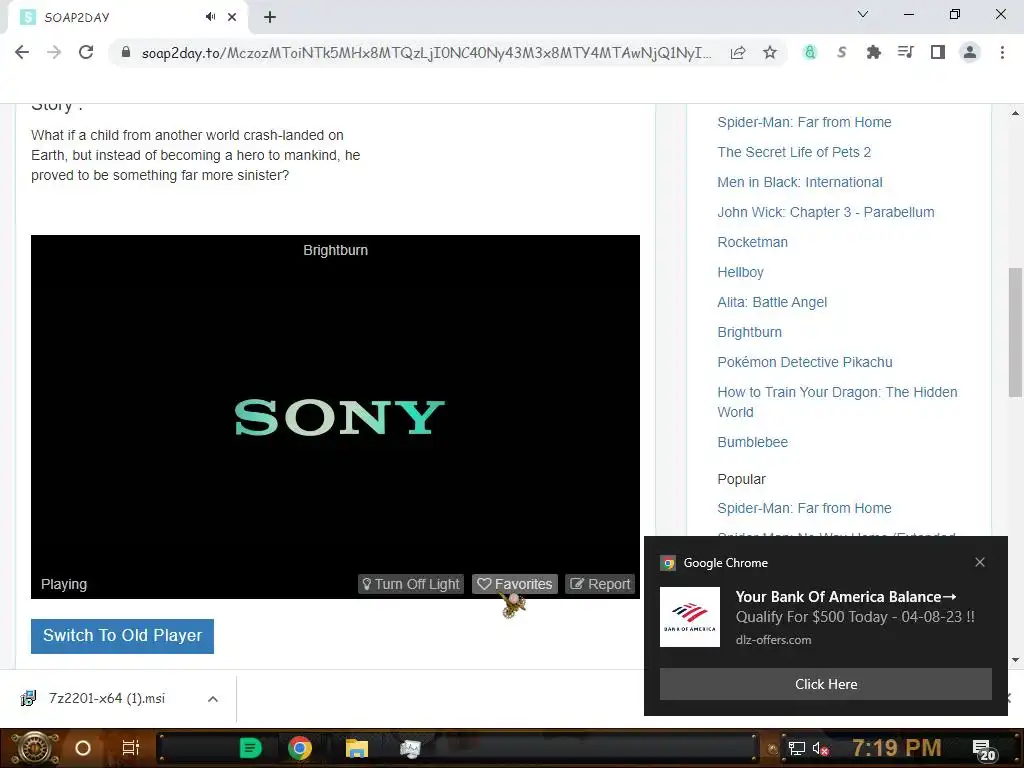Open the Rocketman link
This screenshot has height=768, width=1024.
pyautogui.click(x=752, y=242)
